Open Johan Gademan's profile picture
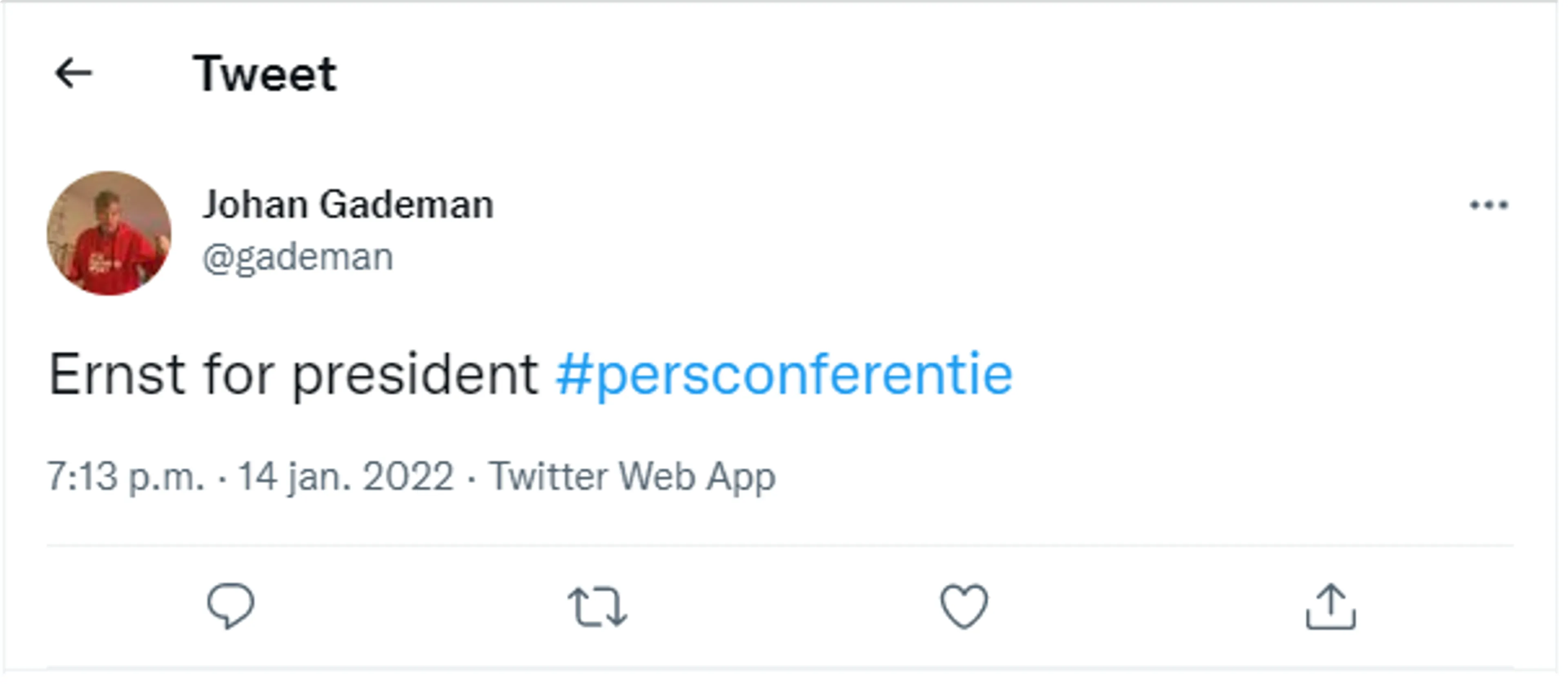 (109, 233)
